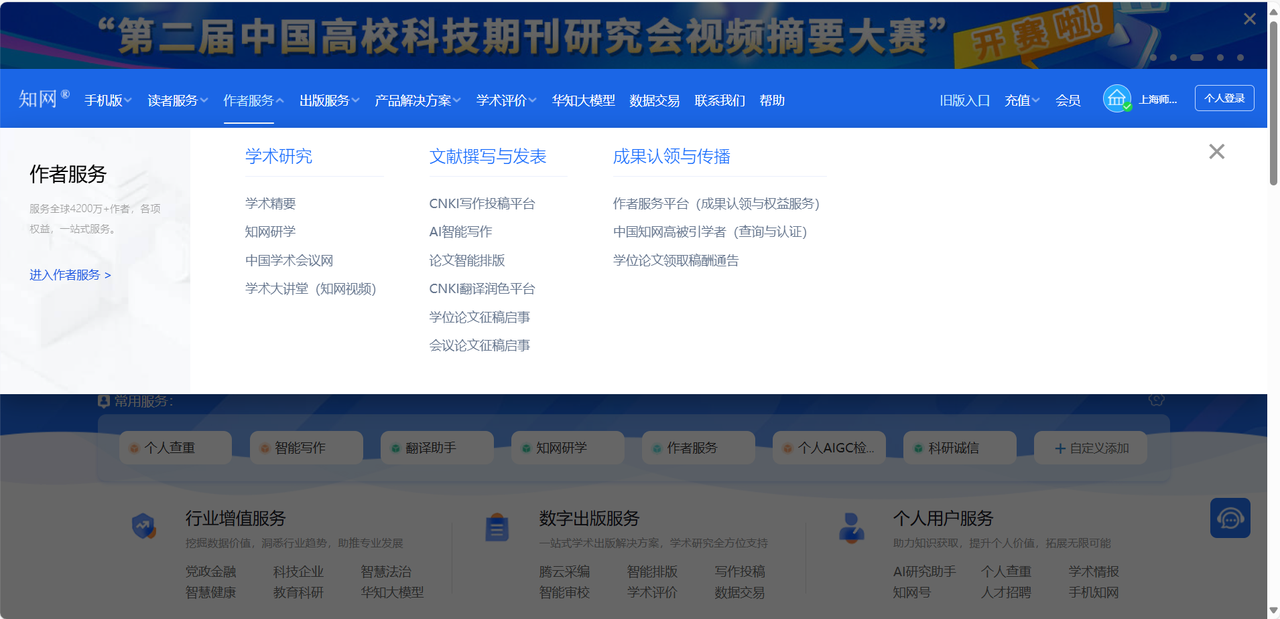
Task: Open 学术大讲堂（知网视频）link
Action: coord(311,288)
